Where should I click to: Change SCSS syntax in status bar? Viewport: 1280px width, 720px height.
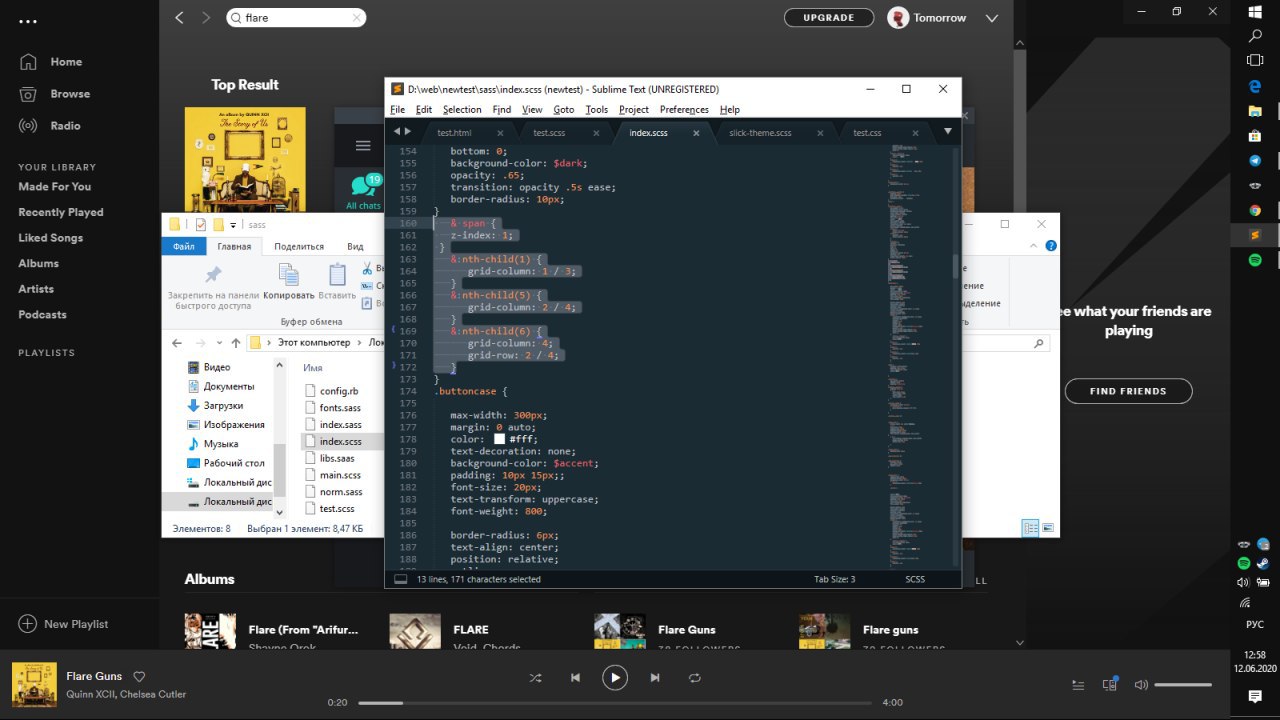tap(915, 579)
